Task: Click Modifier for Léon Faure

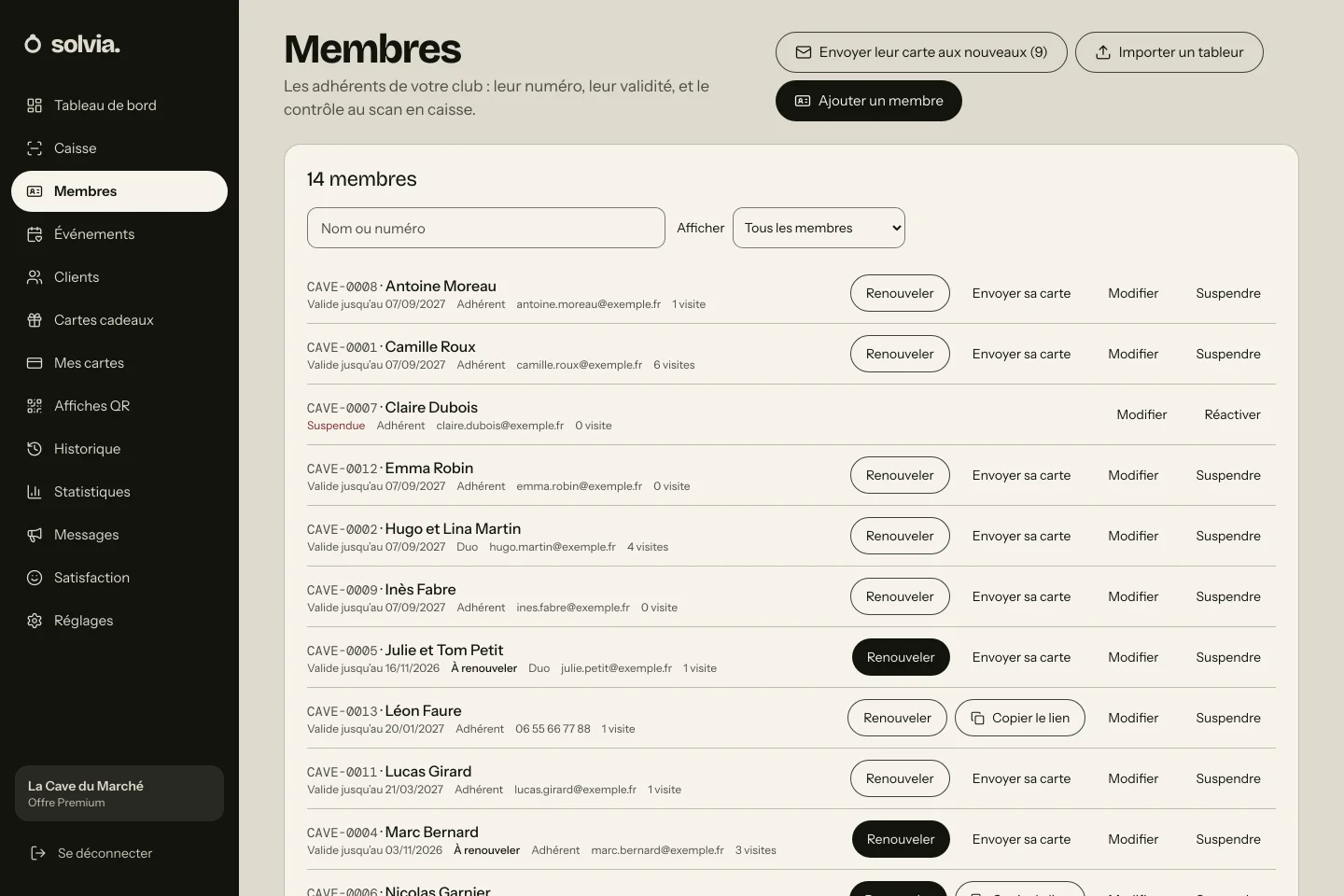Action: tap(1133, 718)
